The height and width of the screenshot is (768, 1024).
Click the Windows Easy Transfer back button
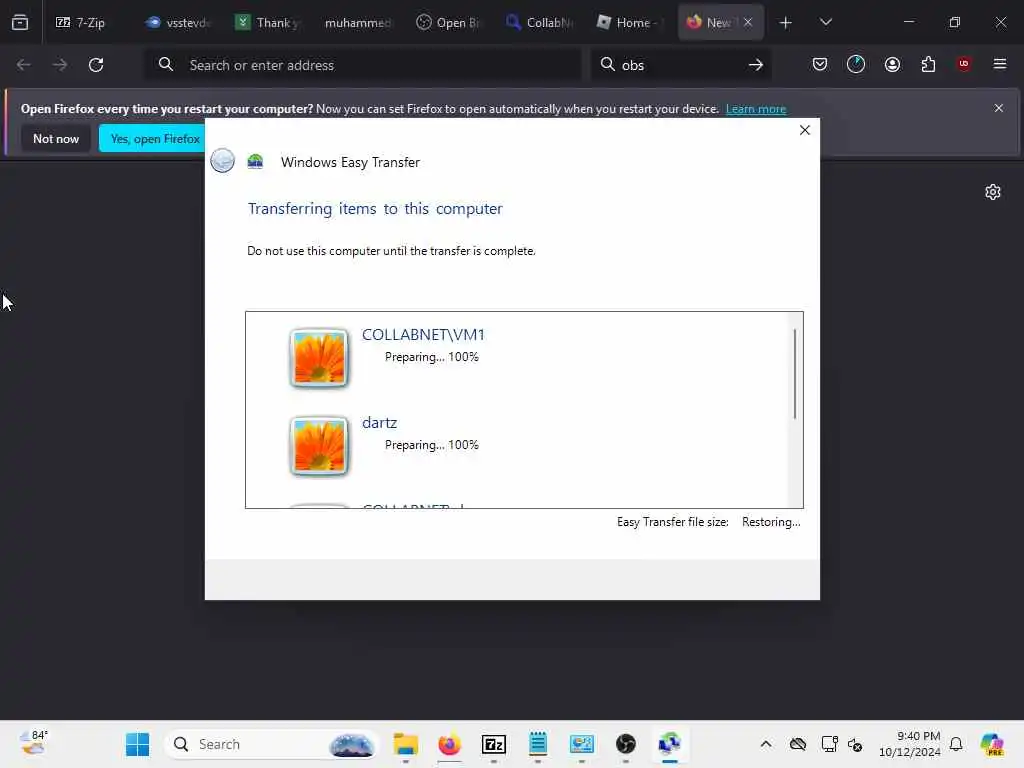[223, 160]
